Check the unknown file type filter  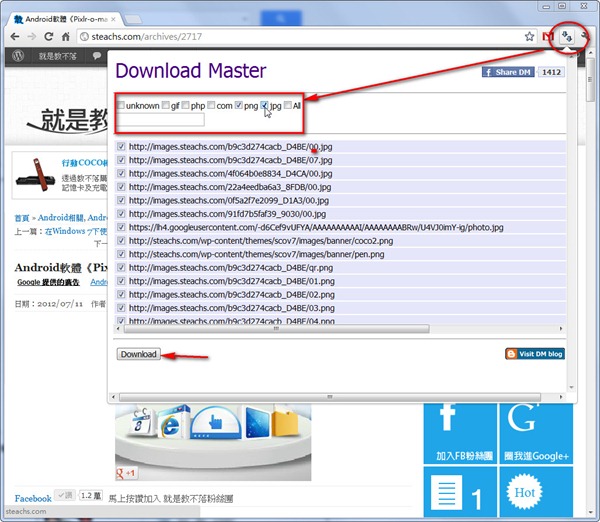tap(121, 105)
